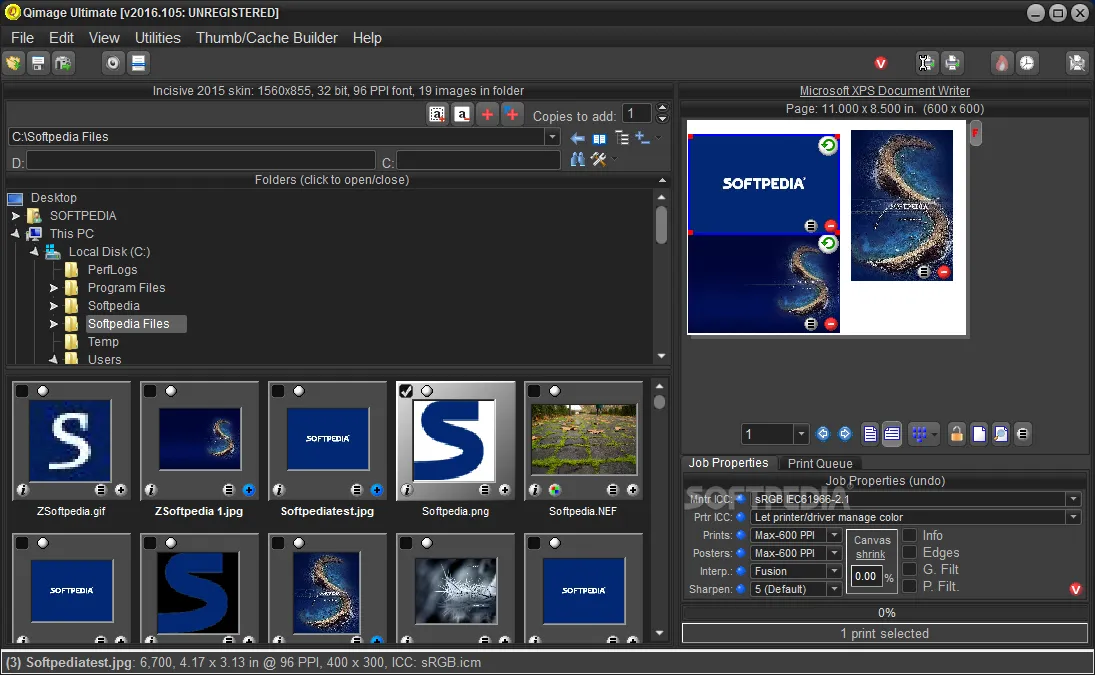The image size is (1095, 675).
Task: Tick the Info checkbox
Action: 910,535
